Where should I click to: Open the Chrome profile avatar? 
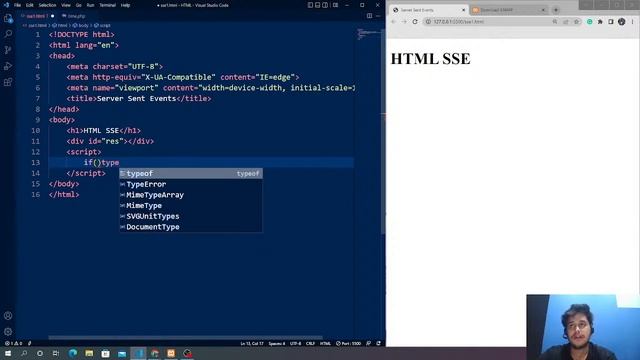621,22
